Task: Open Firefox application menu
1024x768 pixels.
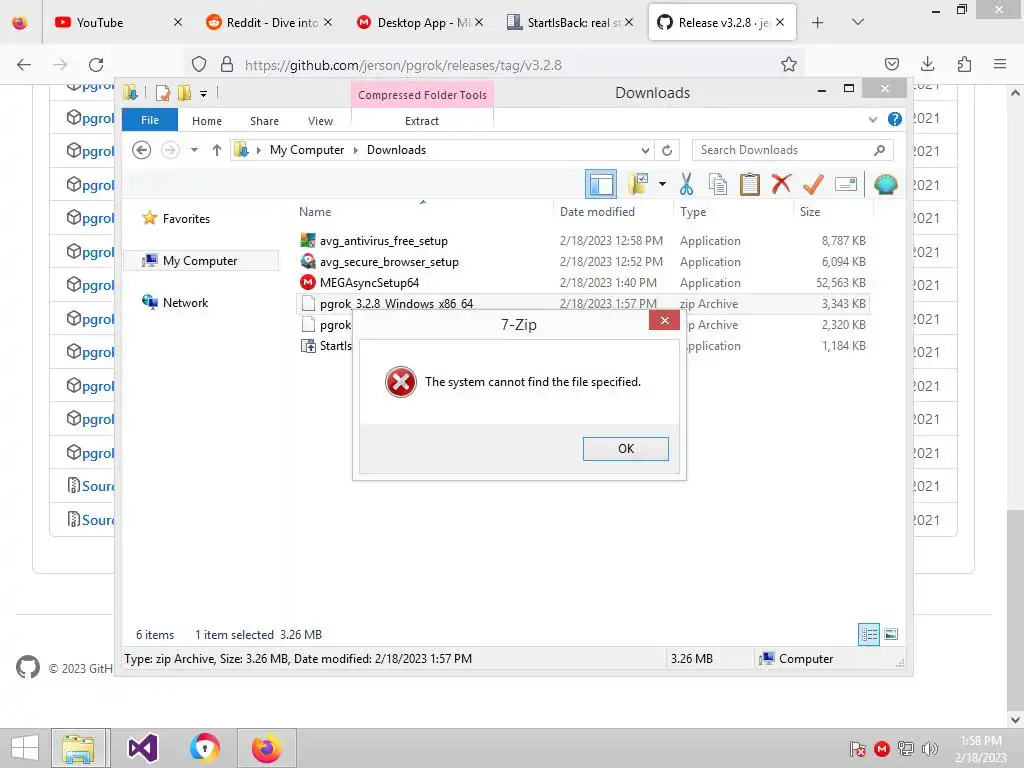Action: (999, 64)
